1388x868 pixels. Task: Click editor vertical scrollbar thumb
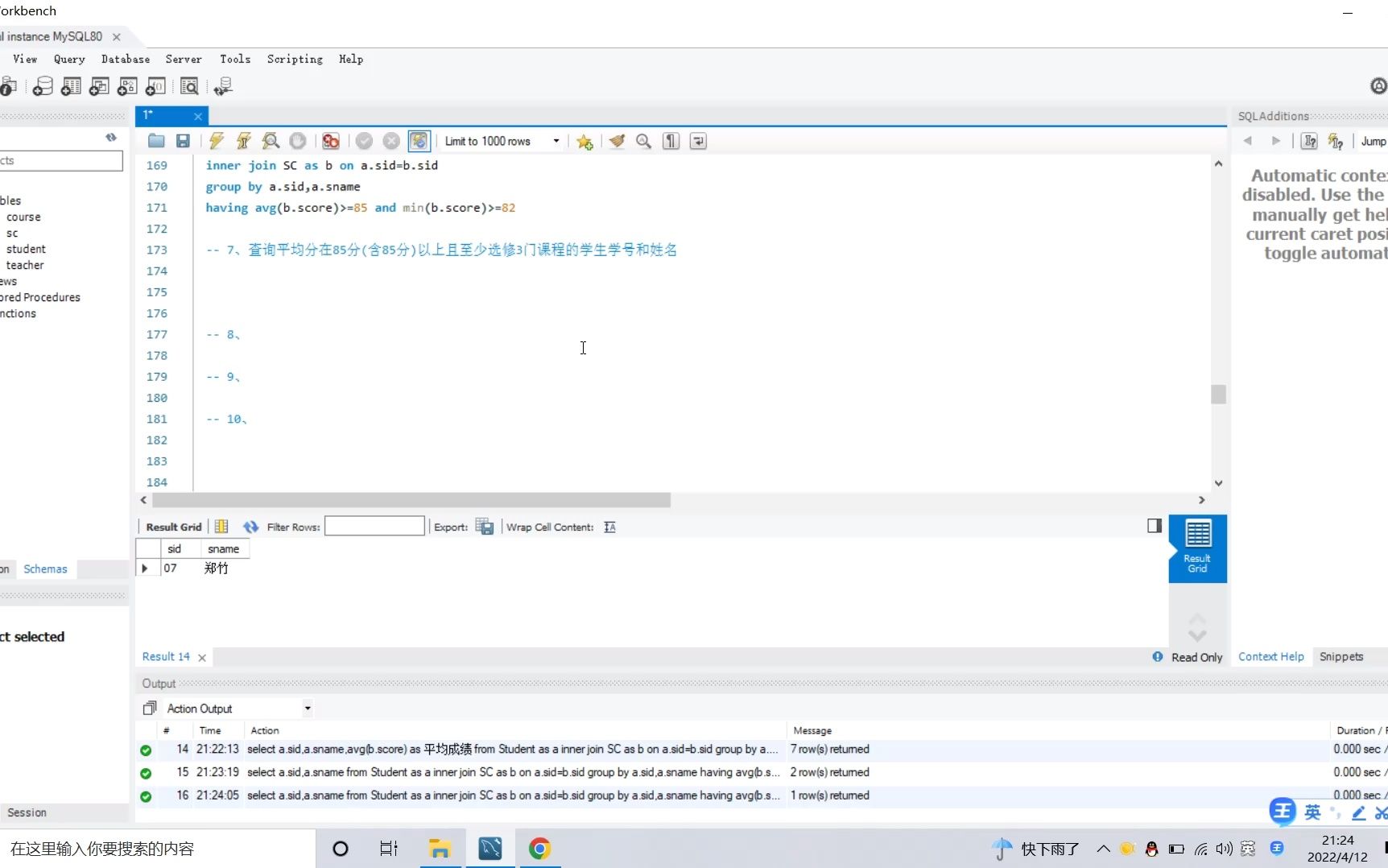1218,395
